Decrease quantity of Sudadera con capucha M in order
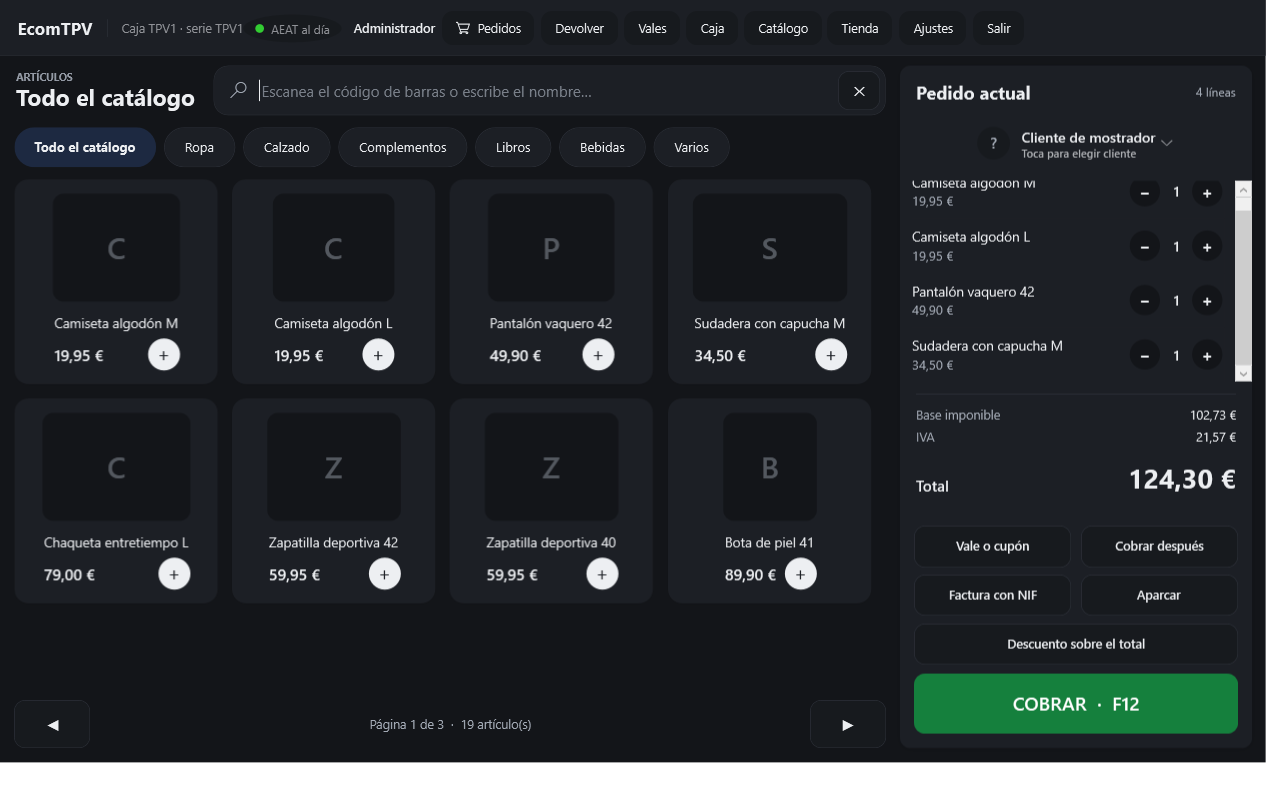Screen dimensions: 1280x800 (x=1145, y=356)
